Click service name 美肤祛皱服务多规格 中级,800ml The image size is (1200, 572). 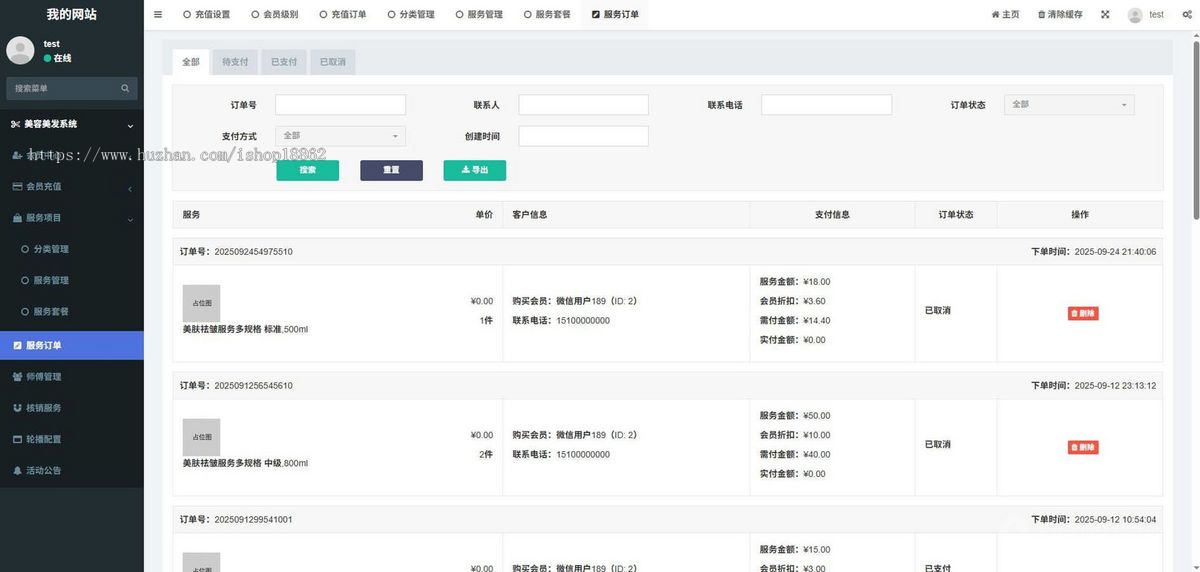tap(245, 463)
